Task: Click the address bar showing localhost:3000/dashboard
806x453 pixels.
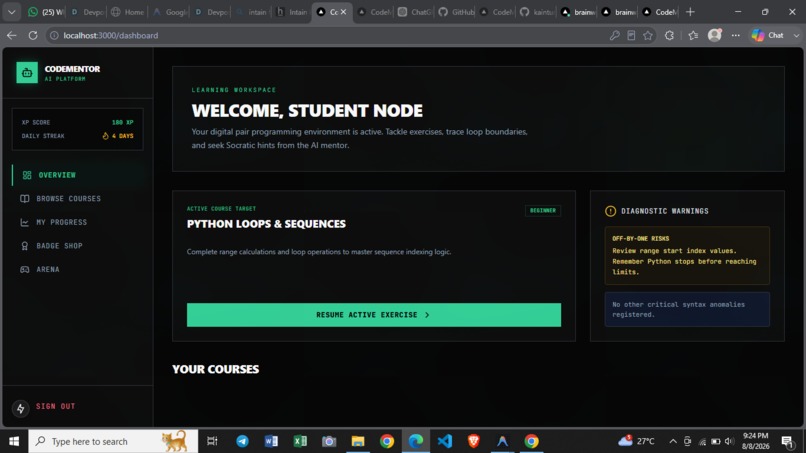Action: (329, 35)
